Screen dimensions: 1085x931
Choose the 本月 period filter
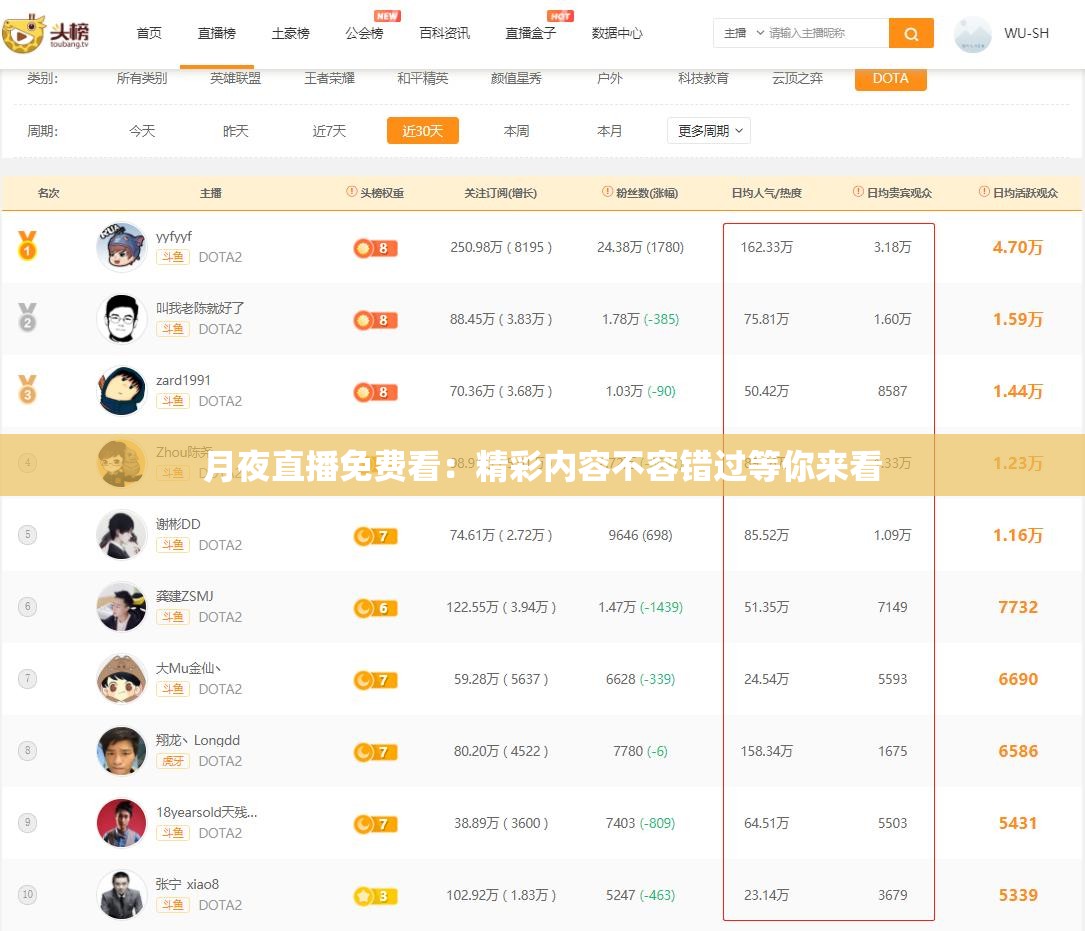610,130
